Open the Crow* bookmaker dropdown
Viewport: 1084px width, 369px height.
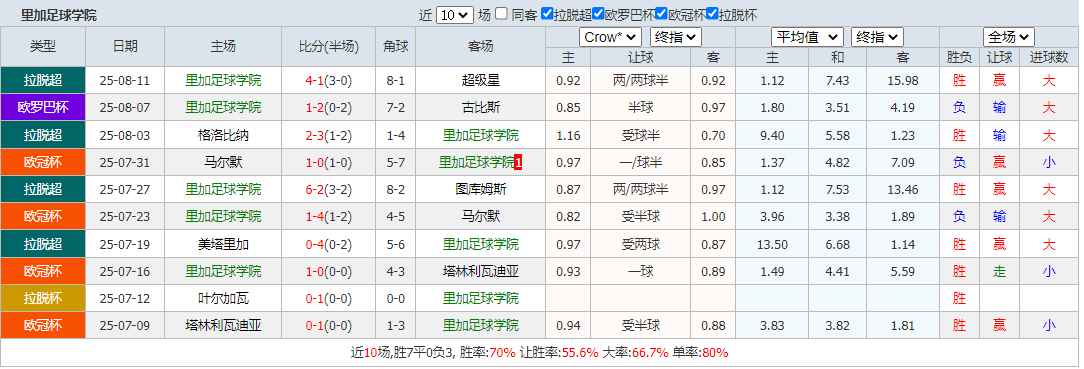coord(610,37)
